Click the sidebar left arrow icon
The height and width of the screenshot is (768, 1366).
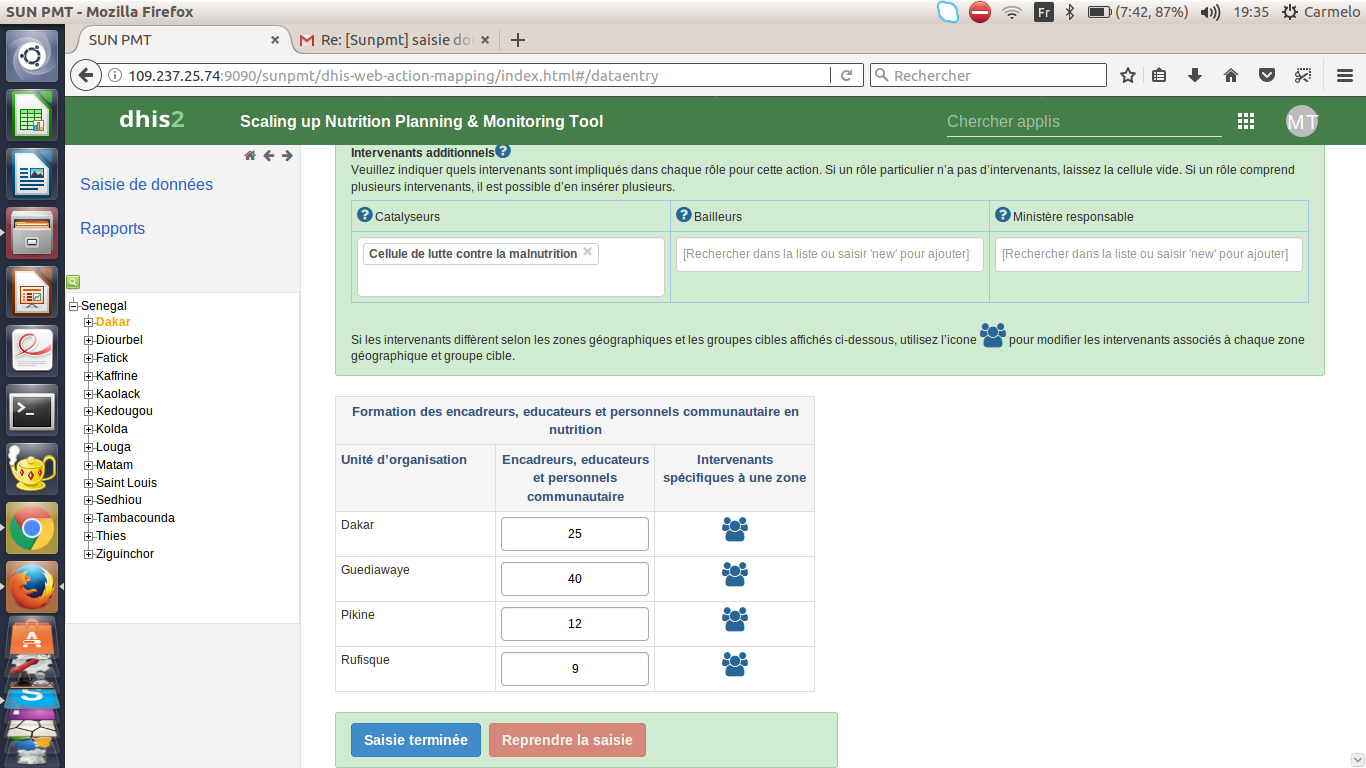click(x=268, y=155)
